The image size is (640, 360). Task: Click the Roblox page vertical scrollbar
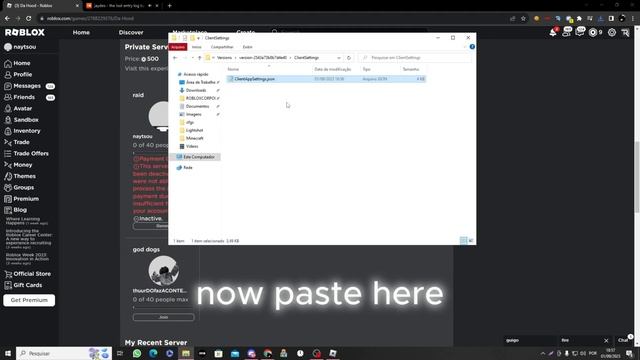(637, 176)
